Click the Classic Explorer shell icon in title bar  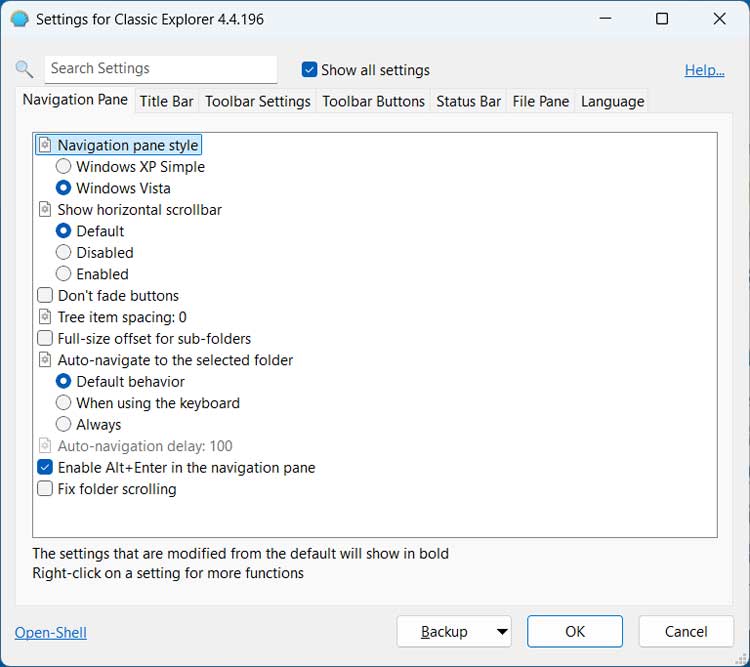coord(20,19)
